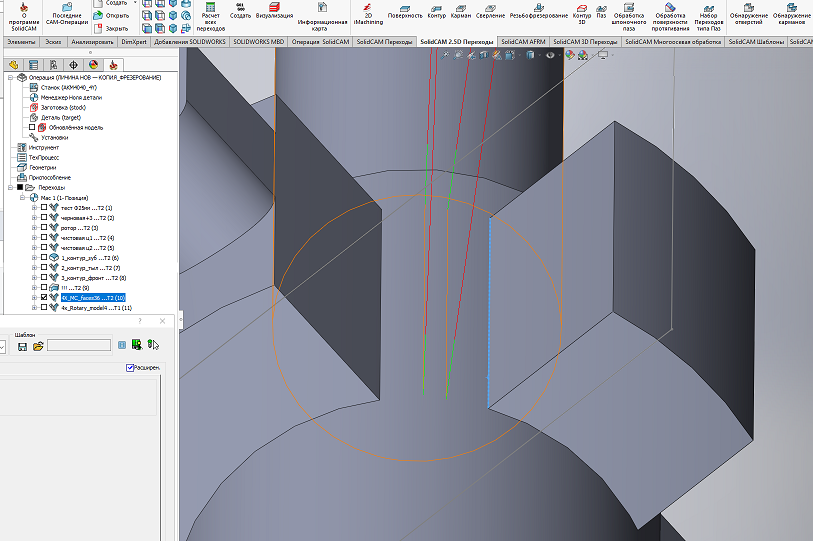Screen dimensions: 813x541
Task: Enable checkbox for ротор operation
Action: [x=43, y=228]
